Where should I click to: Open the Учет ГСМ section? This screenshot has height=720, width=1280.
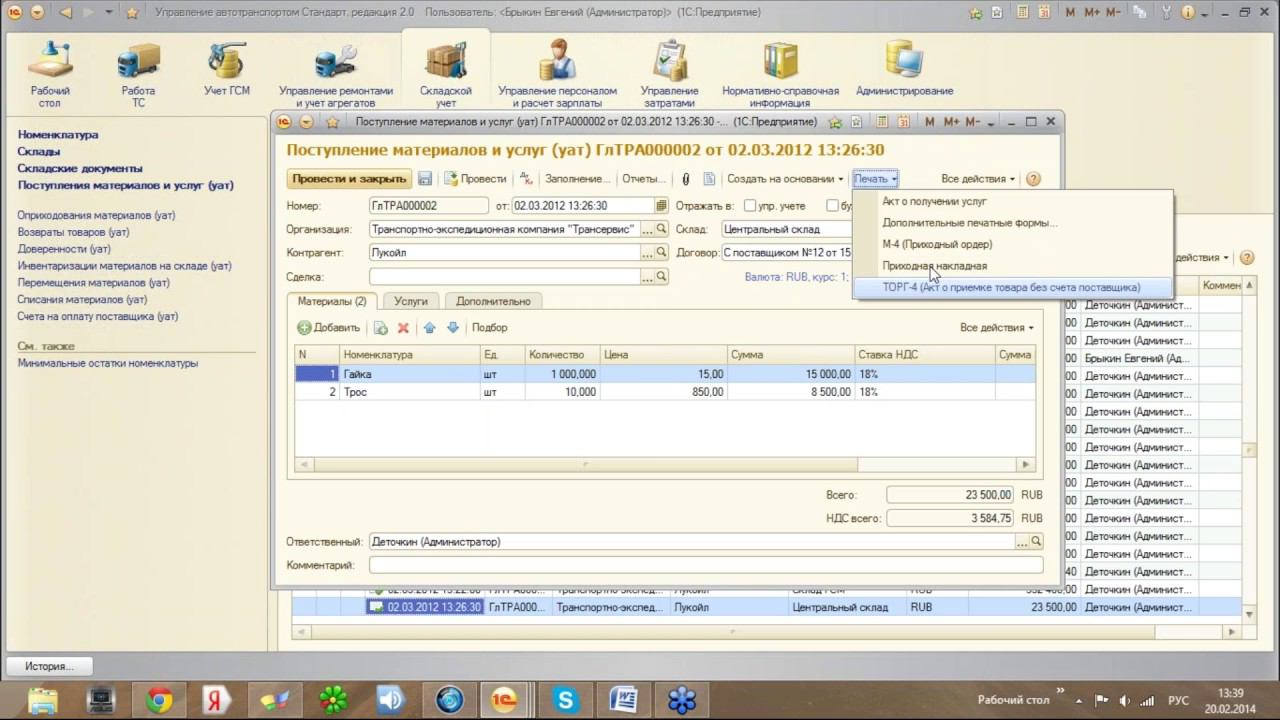[227, 70]
